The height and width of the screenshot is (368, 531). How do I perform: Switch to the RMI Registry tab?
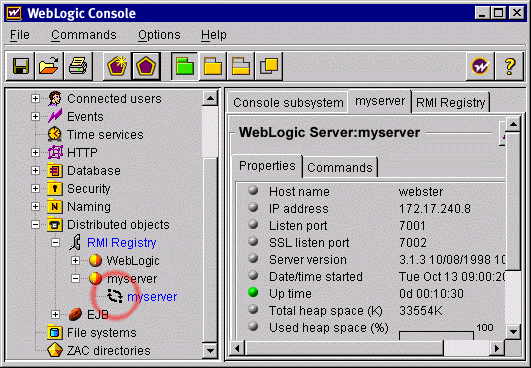[x=451, y=103]
